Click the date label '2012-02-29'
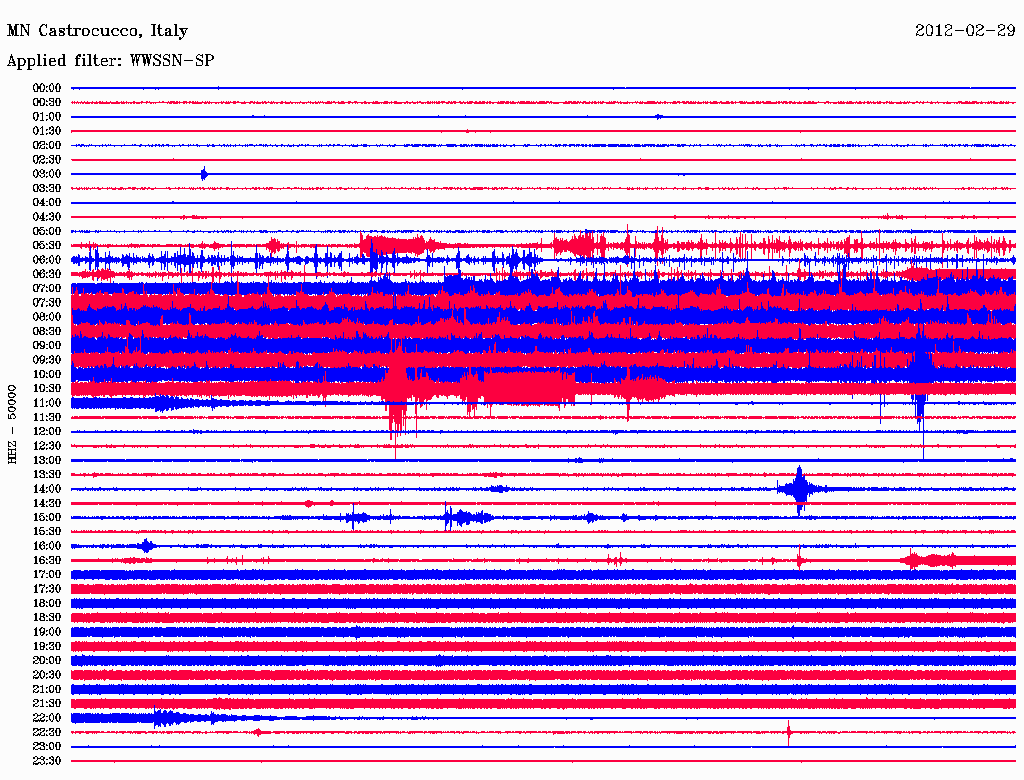The height and width of the screenshot is (780, 1024). coord(965,30)
